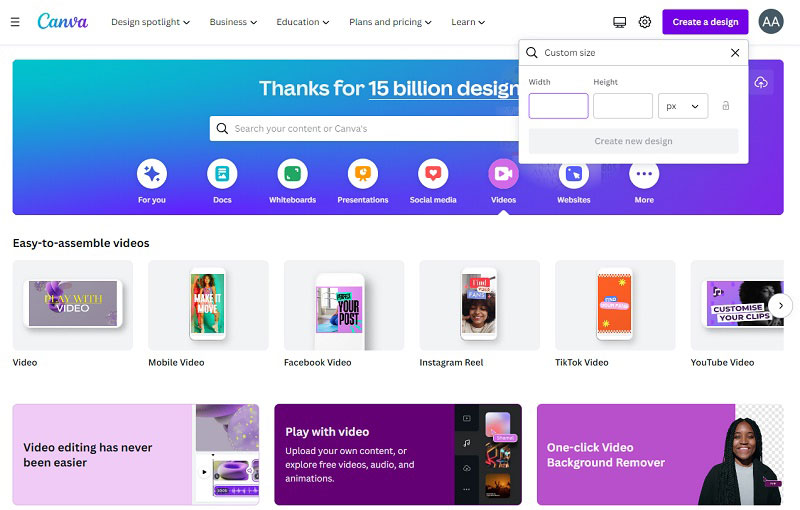Click the Easy-to-assemble videos heading
Image resolution: width=800 pixels, height=510 pixels.
tap(81, 243)
